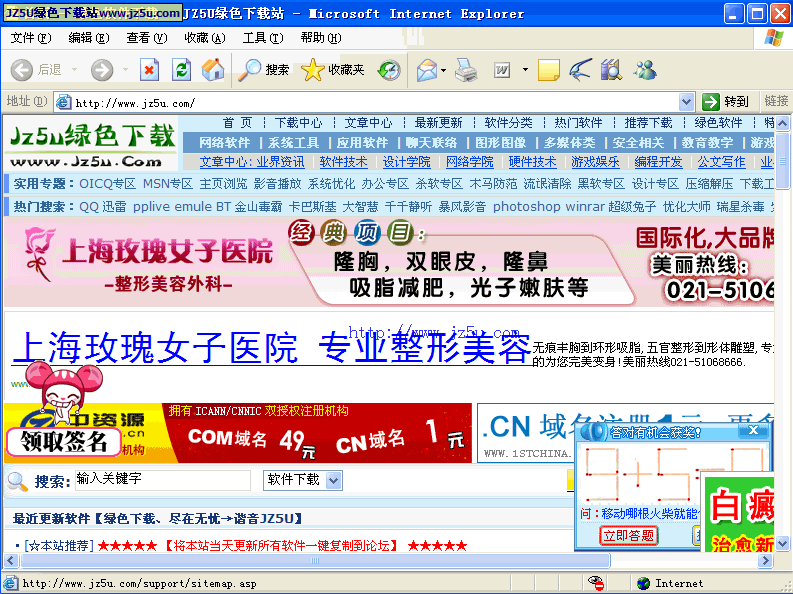Open the 帮助(H) menu
The height and width of the screenshot is (594, 793).
(x=321, y=38)
